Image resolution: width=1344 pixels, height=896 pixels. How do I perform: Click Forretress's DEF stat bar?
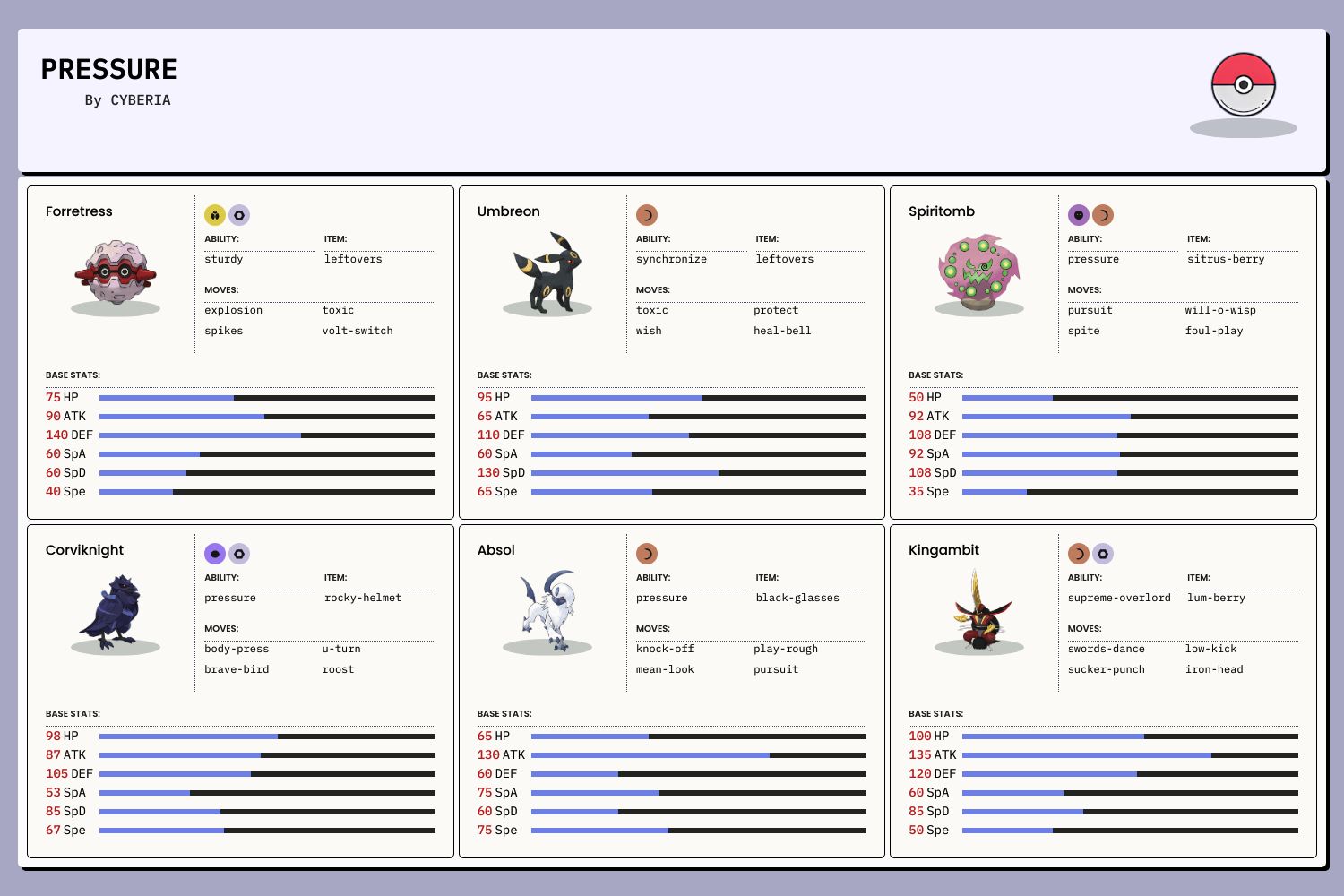[x=267, y=435]
